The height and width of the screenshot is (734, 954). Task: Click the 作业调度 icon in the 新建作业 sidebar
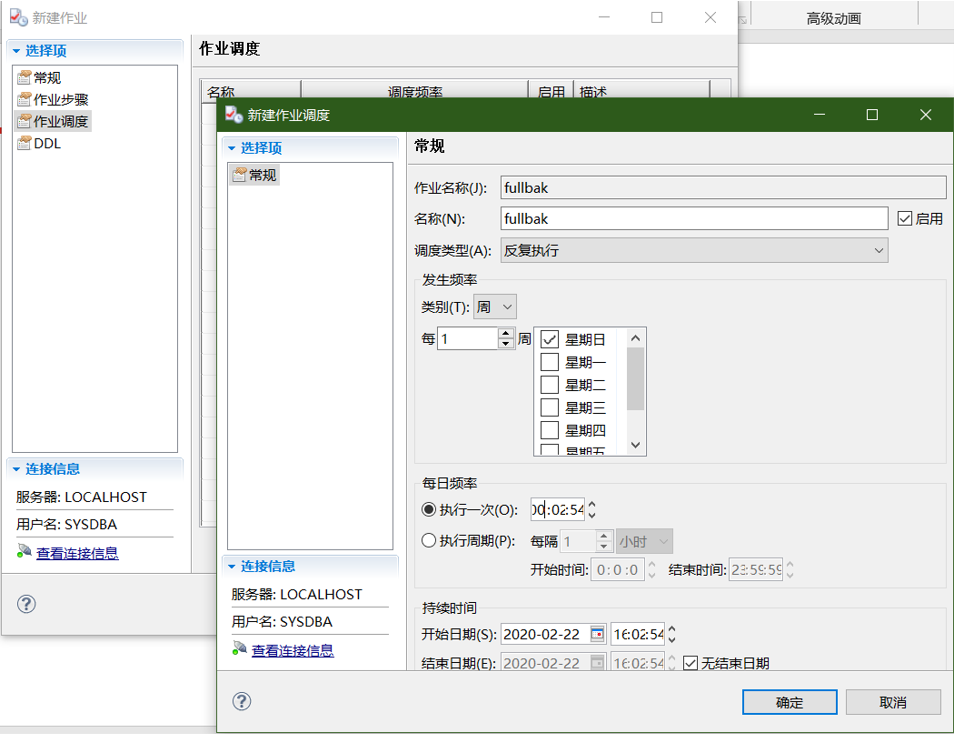click(x=23, y=121)
